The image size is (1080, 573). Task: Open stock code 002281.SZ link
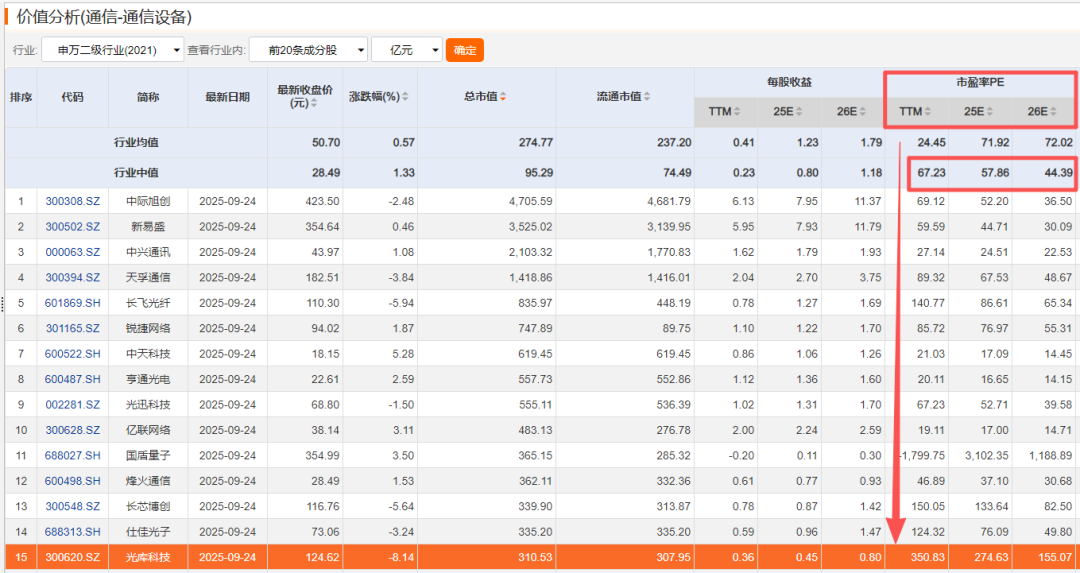coord(72,405)
